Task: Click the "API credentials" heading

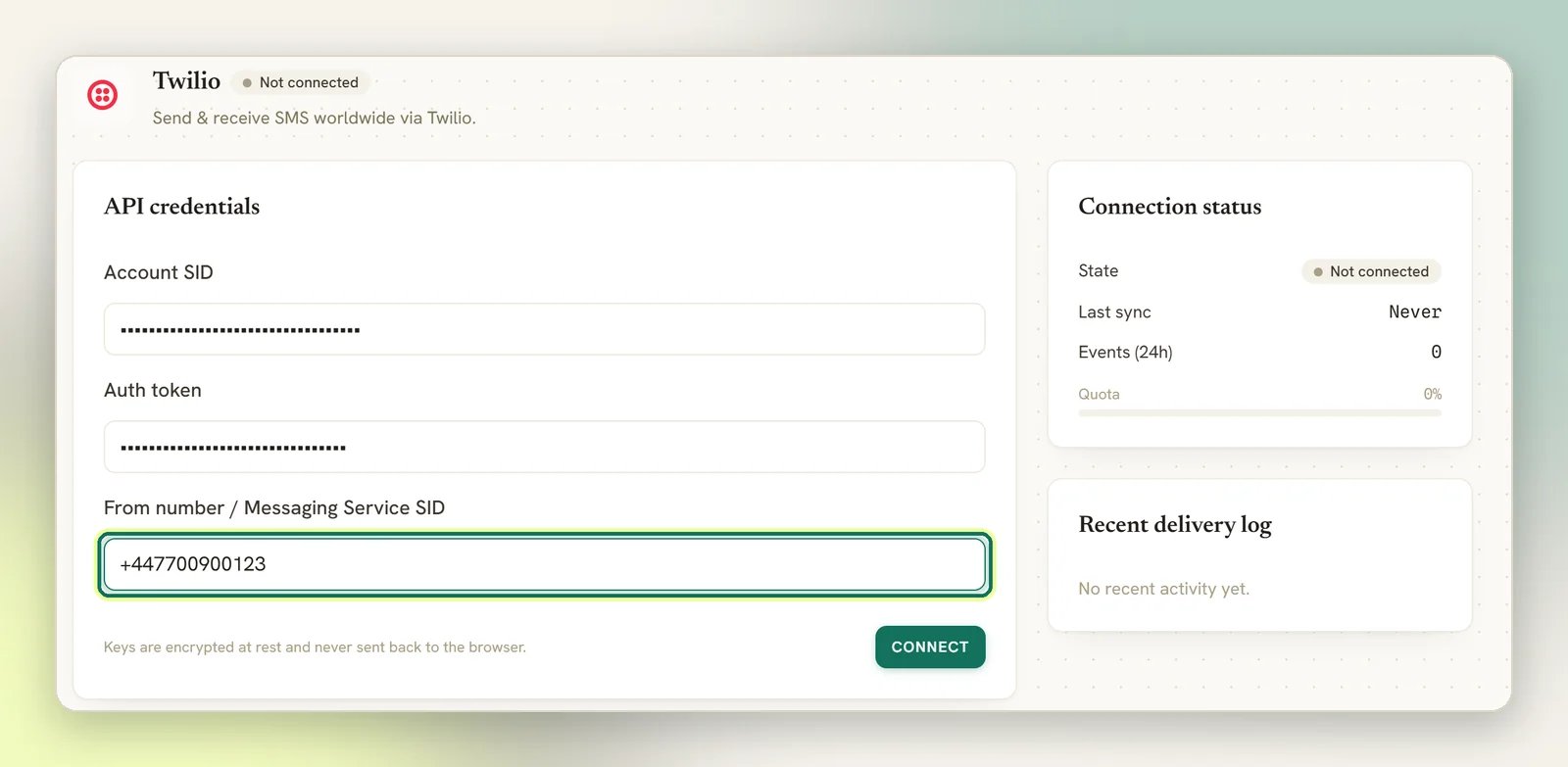Action: coord(182,206)
